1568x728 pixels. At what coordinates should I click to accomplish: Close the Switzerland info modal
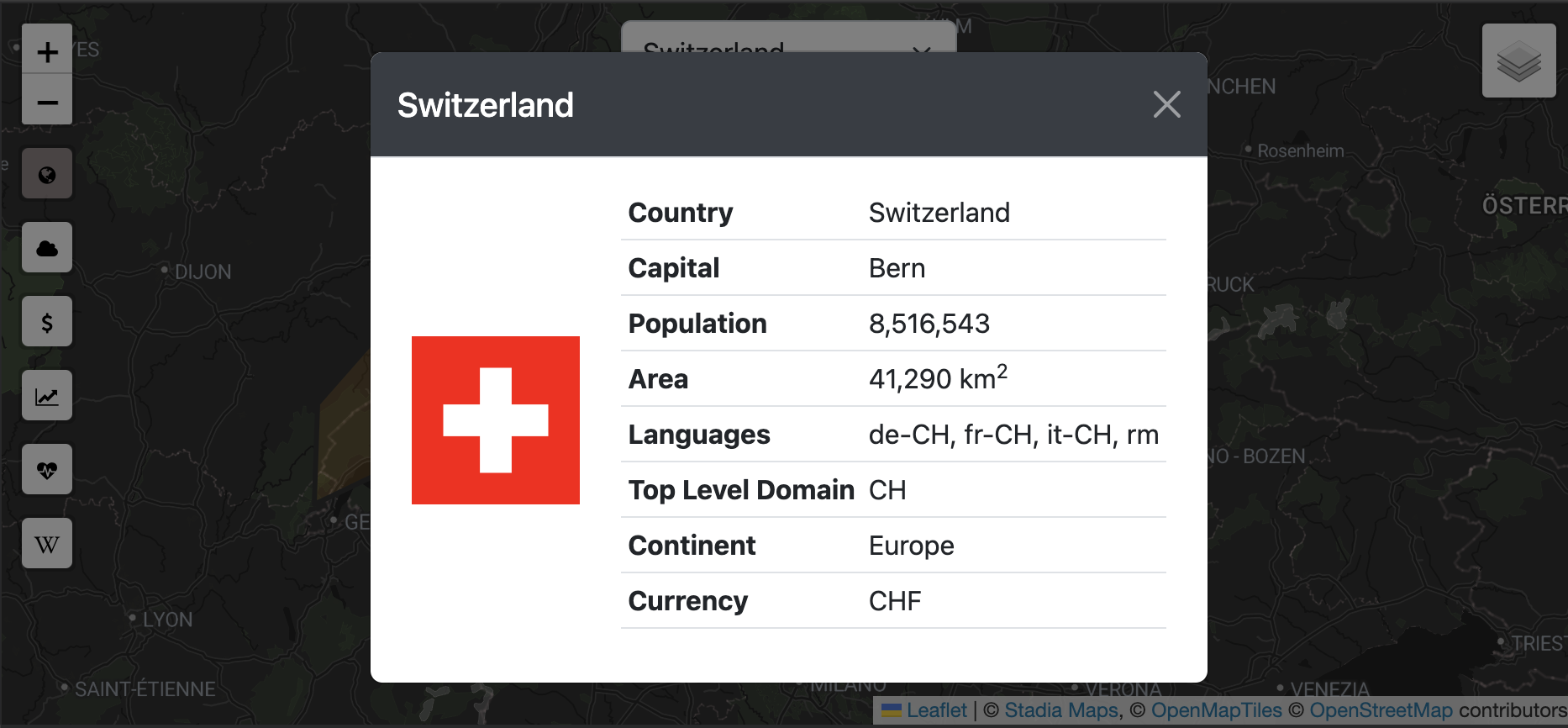tap(1166, 104)
